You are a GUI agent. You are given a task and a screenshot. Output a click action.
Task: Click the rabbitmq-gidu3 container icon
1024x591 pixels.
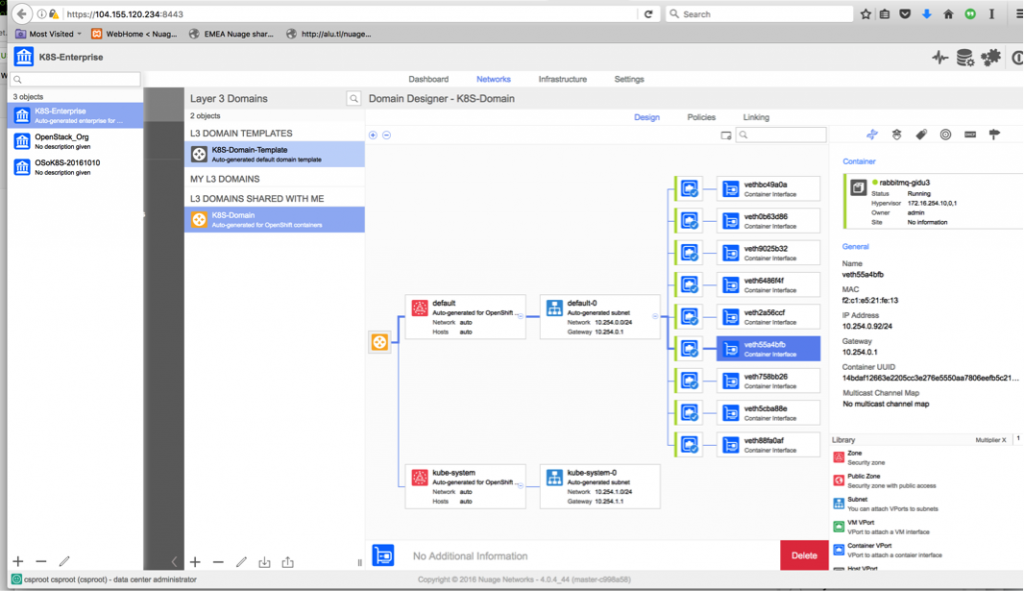pyautogui.click(x=858, y=188)
